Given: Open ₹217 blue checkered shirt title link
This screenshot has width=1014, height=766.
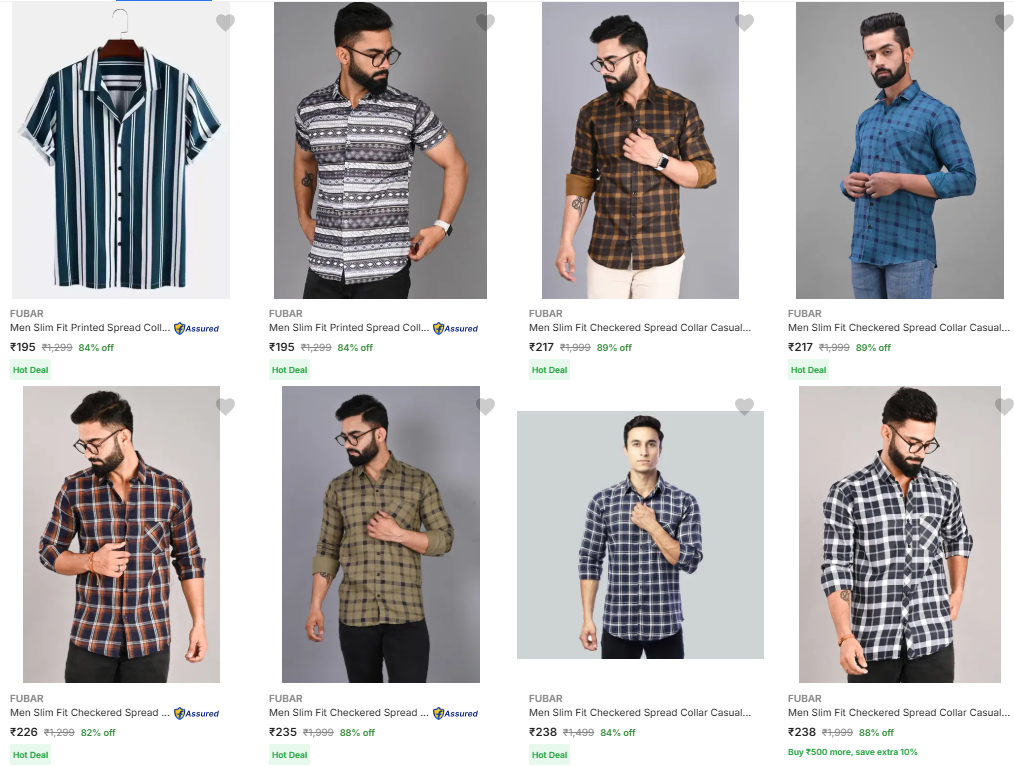Looking at the screenshot, I should (x=898, y=328).
